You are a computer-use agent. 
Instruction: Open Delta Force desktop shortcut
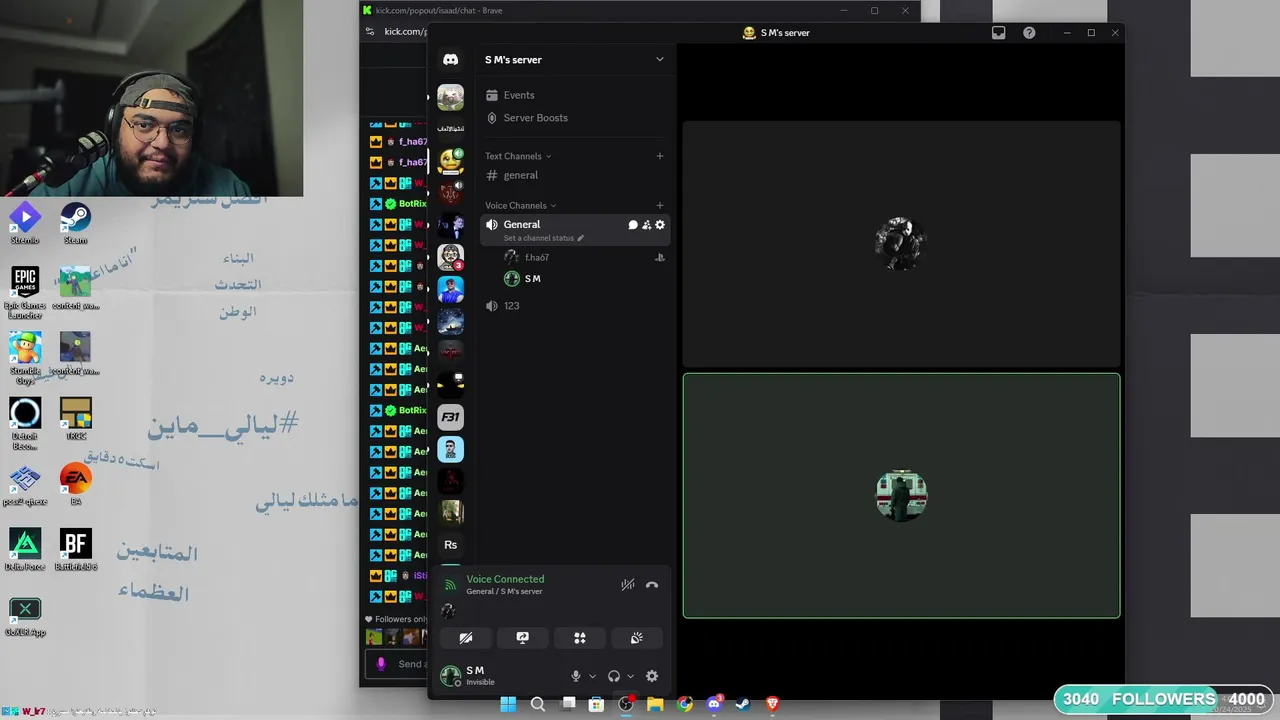(x=25, y=550)
